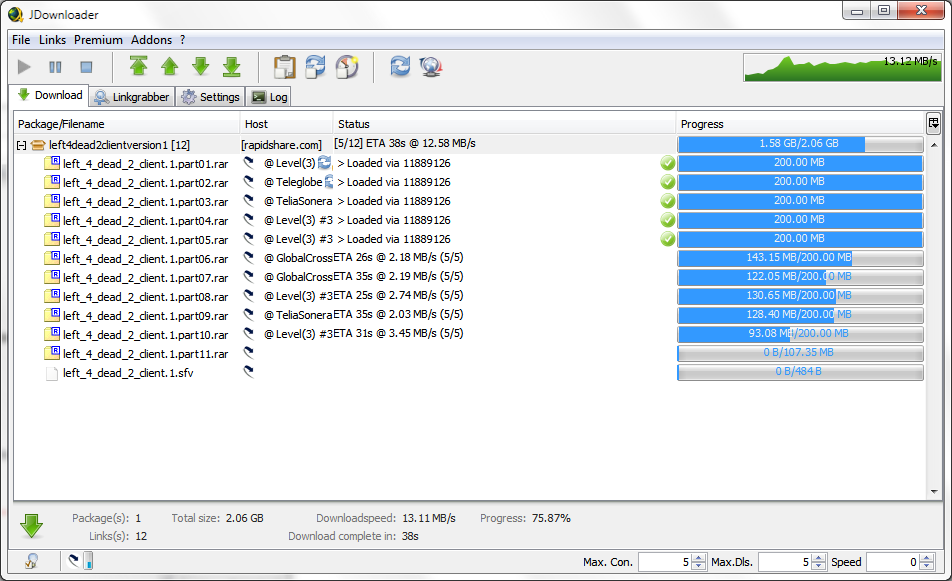The height and width of the screenshot is (581, 952).
Task: Open the File menu
Action: (x=21, y=40)
